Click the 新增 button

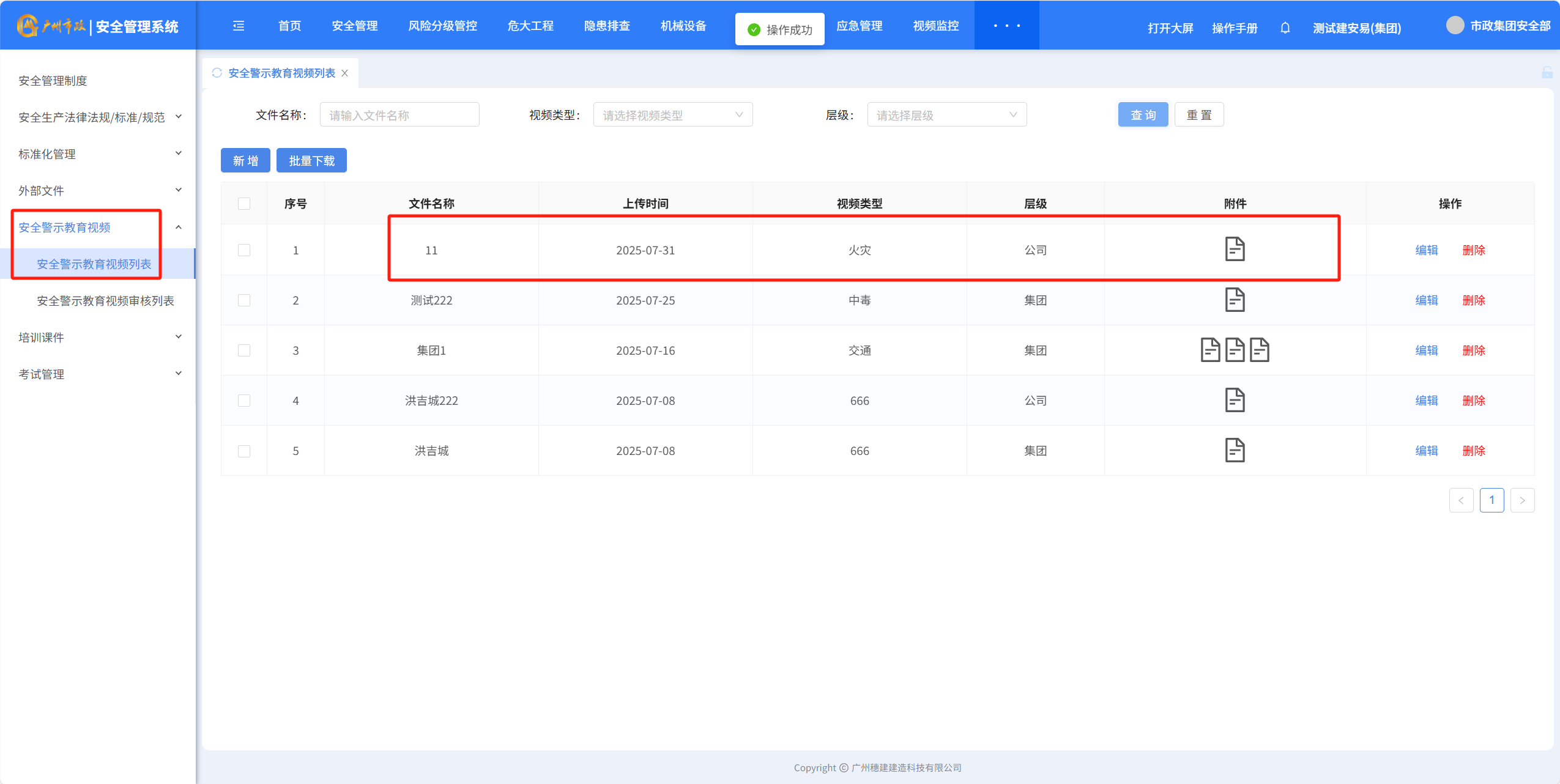[245, 161]
